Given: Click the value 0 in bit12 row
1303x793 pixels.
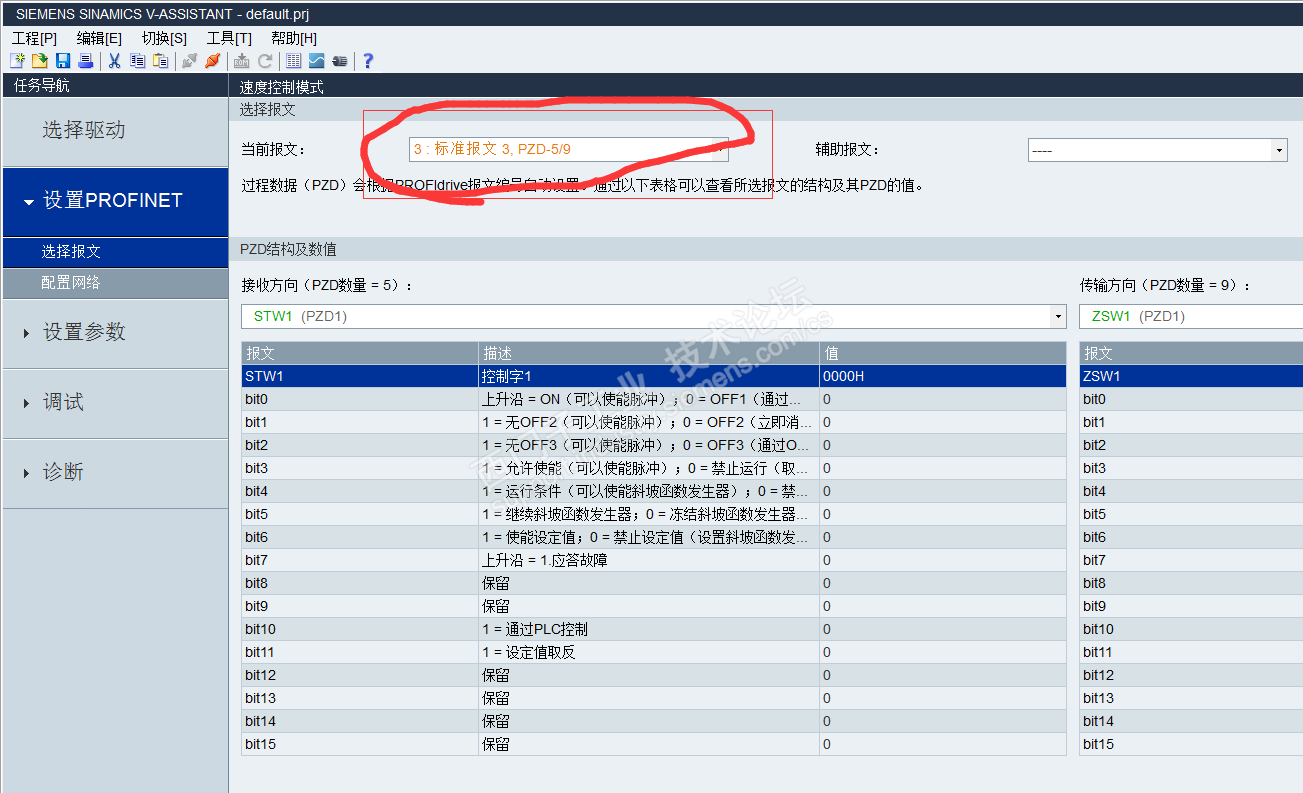Looking at the screenshot, I should (x=943, y=675).
